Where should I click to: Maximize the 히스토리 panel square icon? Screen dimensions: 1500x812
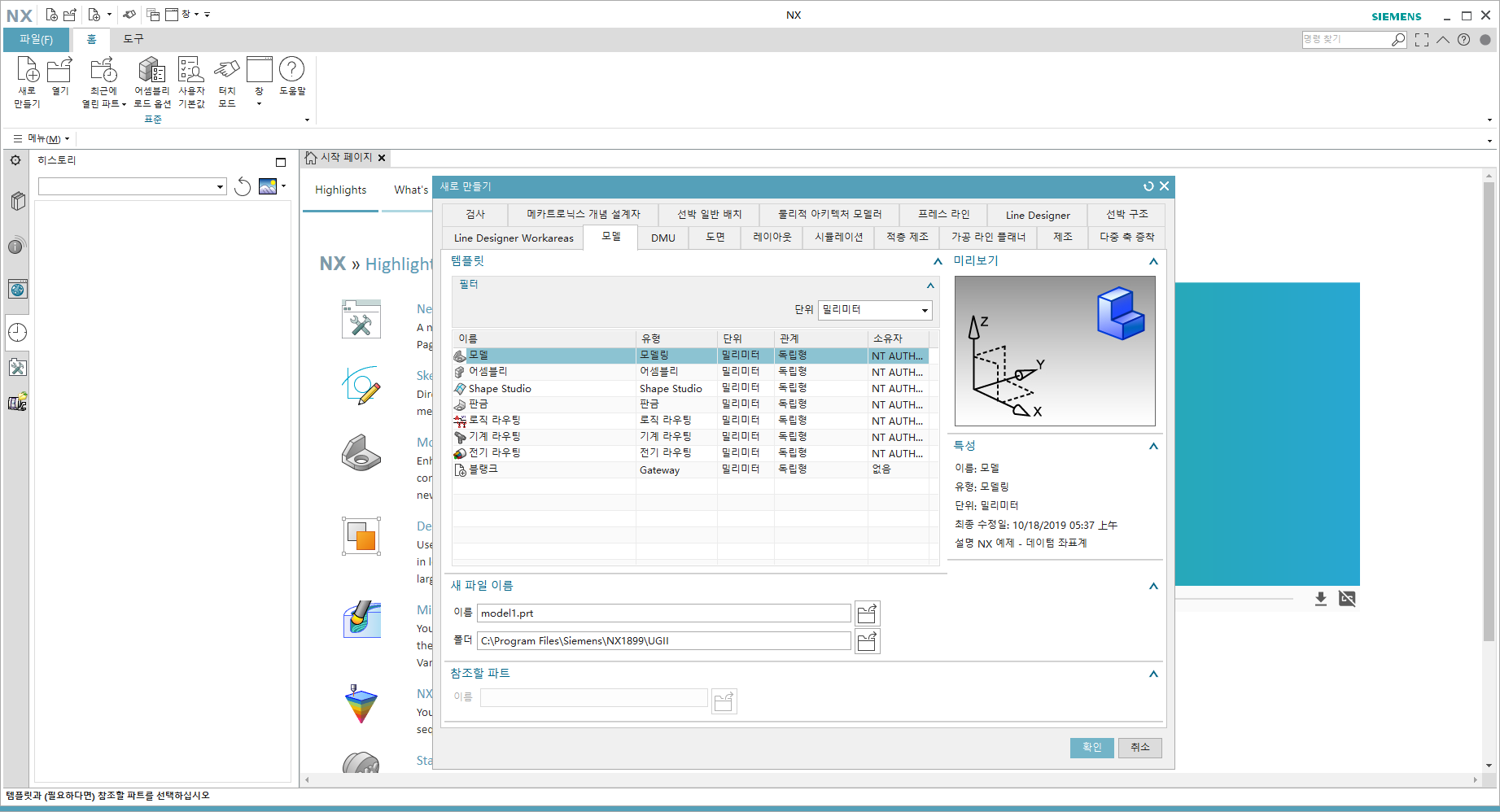click(281, 162)
